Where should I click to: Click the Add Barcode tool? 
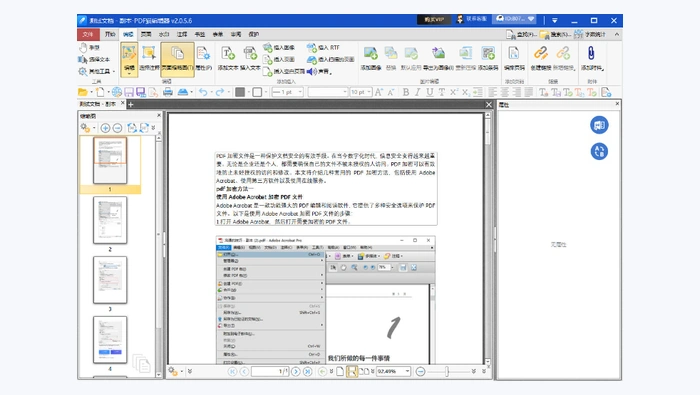pyautogui.click(x=488, y=59)
